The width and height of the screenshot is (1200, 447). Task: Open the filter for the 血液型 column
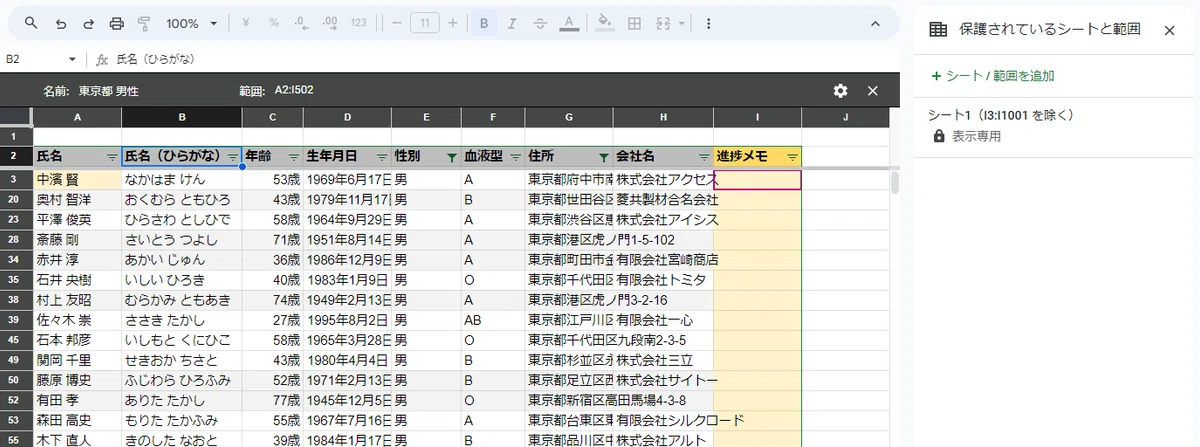[x=516, y=158]
